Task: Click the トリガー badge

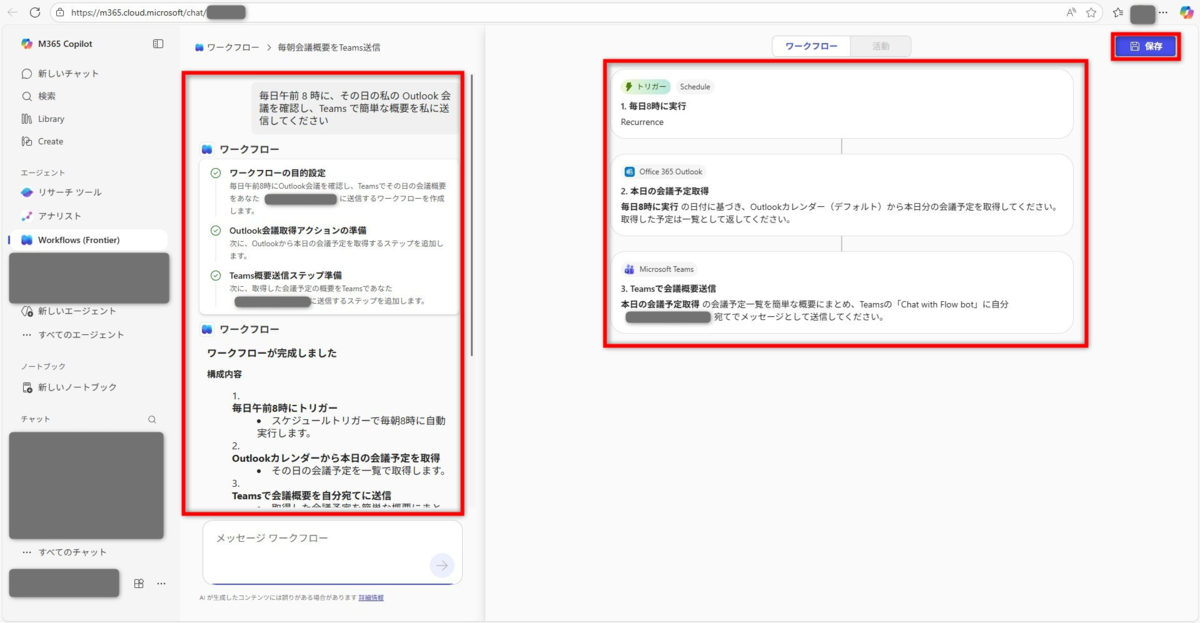Action: click(645, 87)
